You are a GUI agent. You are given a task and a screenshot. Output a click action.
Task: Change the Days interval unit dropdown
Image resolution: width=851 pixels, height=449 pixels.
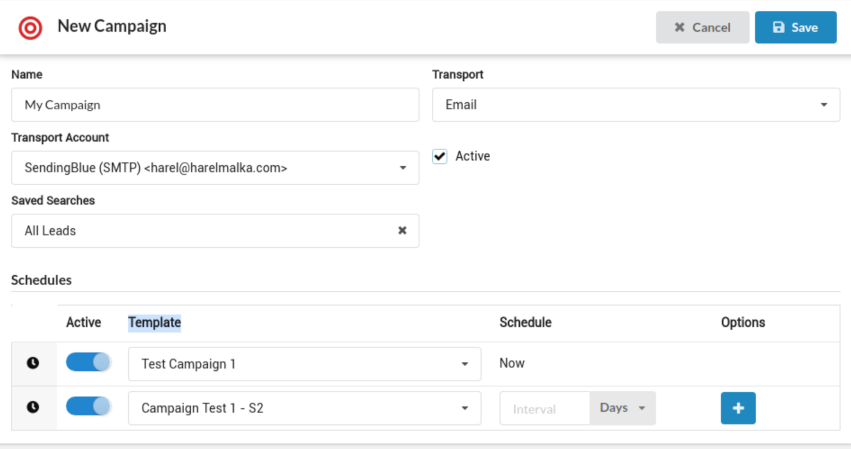(x=623, y=408)
